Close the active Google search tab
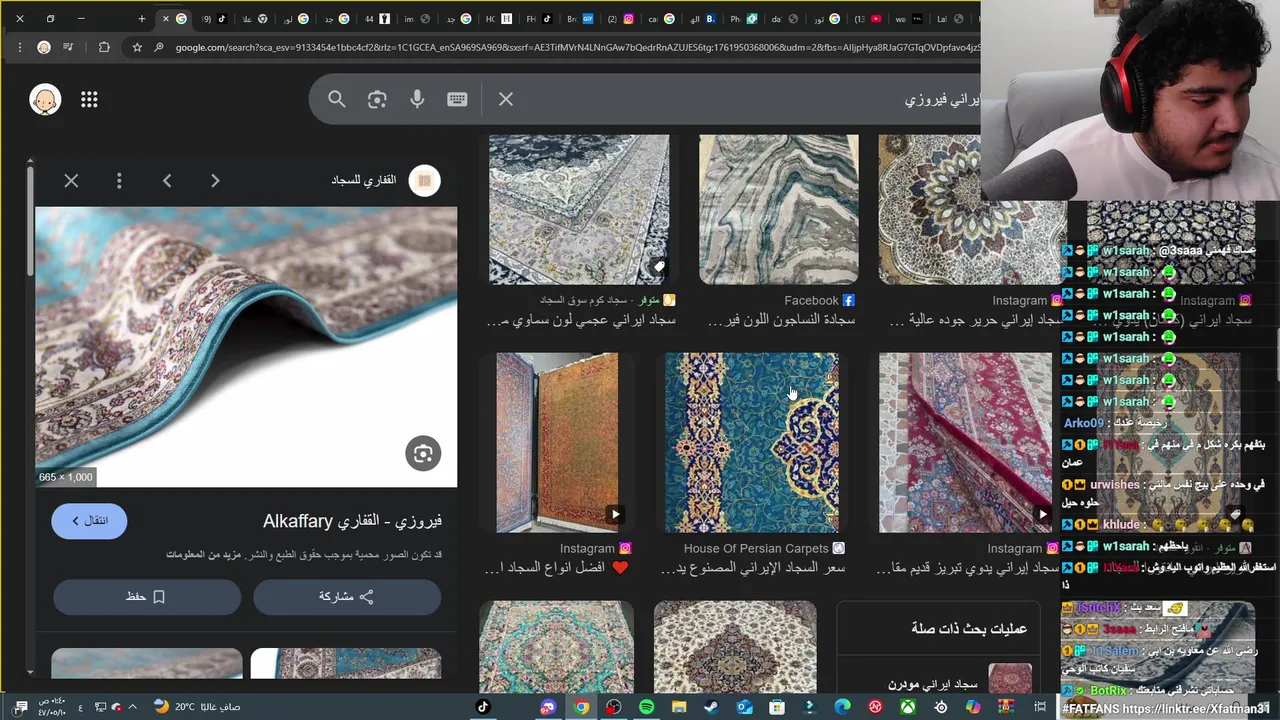 166,18
